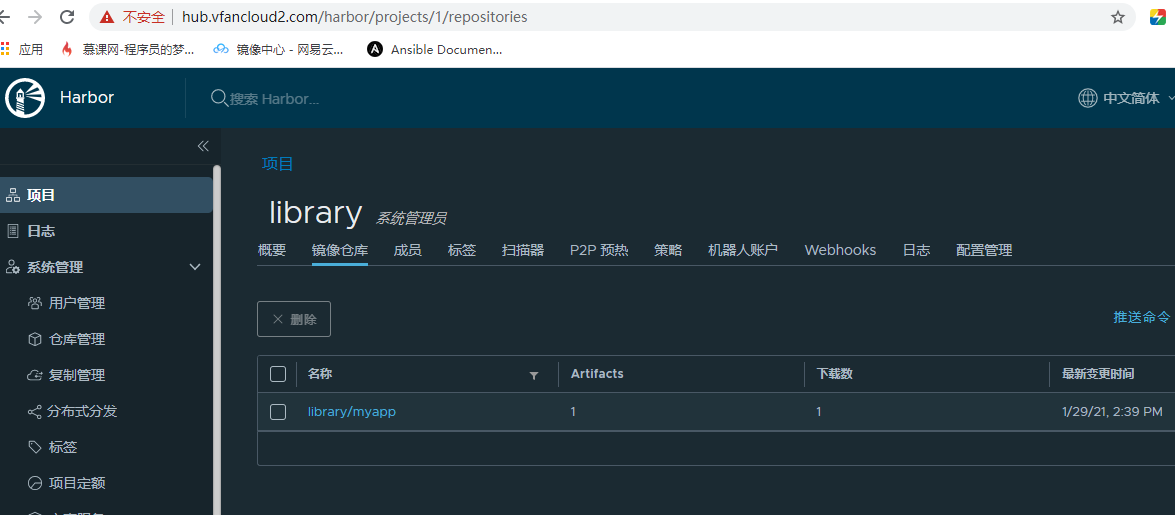Click the 项目 breadcrumb link
Screen dimensions: 1175x515
(x=277, y=163)
